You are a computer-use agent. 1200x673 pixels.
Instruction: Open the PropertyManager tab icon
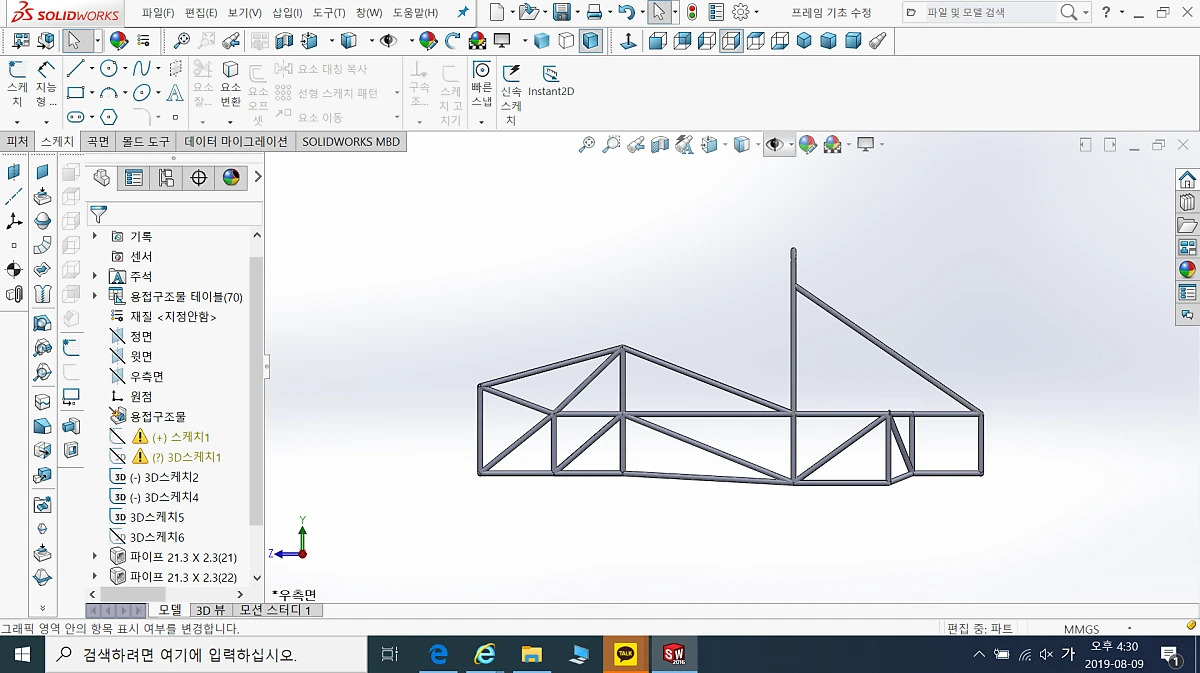pyautogui.click(x=133, y=178)
